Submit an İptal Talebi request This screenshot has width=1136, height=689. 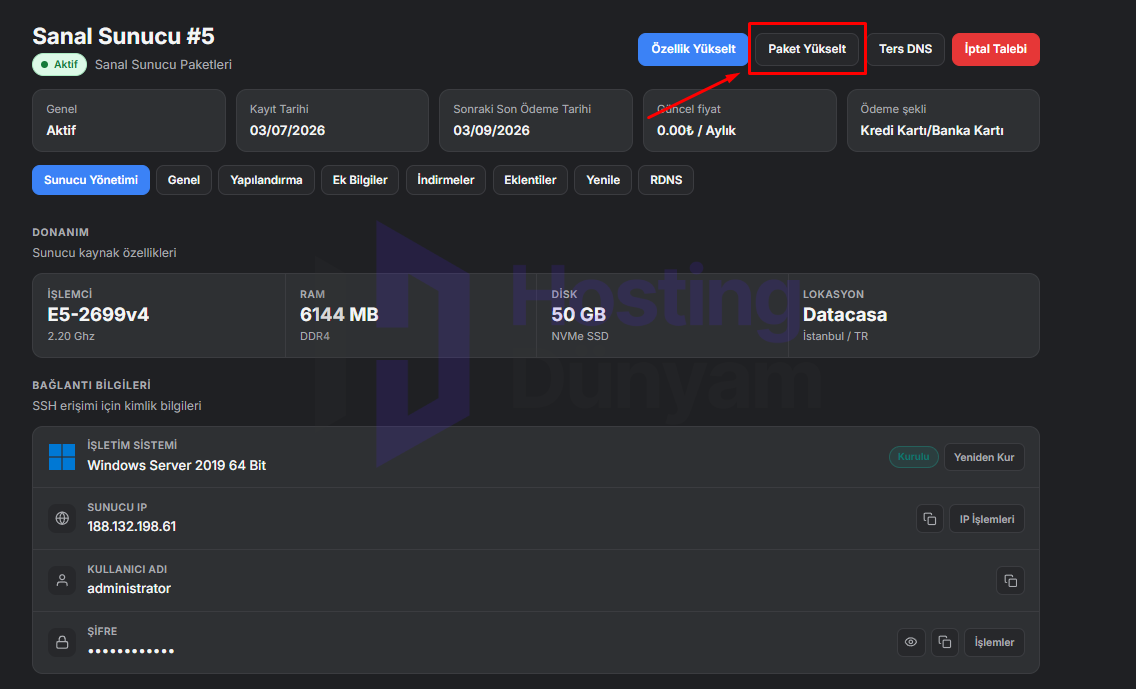click(x=995, y=49)
